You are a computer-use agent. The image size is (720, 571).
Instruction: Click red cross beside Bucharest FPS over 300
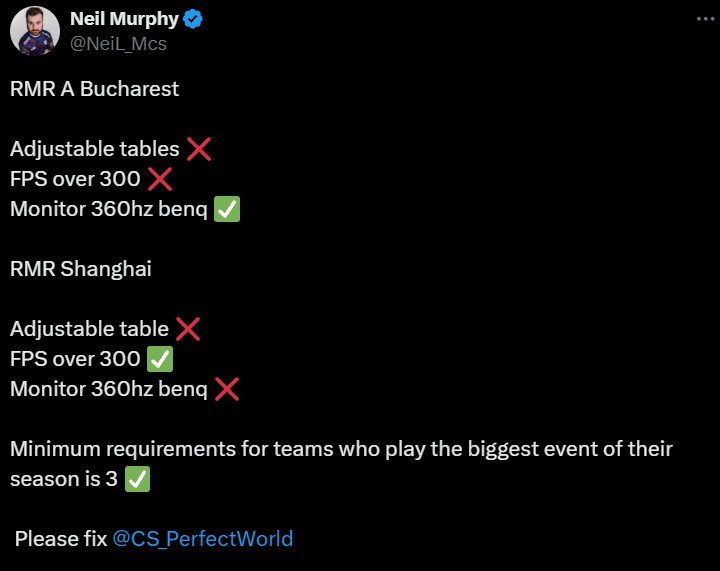click(x=160, y=179)
